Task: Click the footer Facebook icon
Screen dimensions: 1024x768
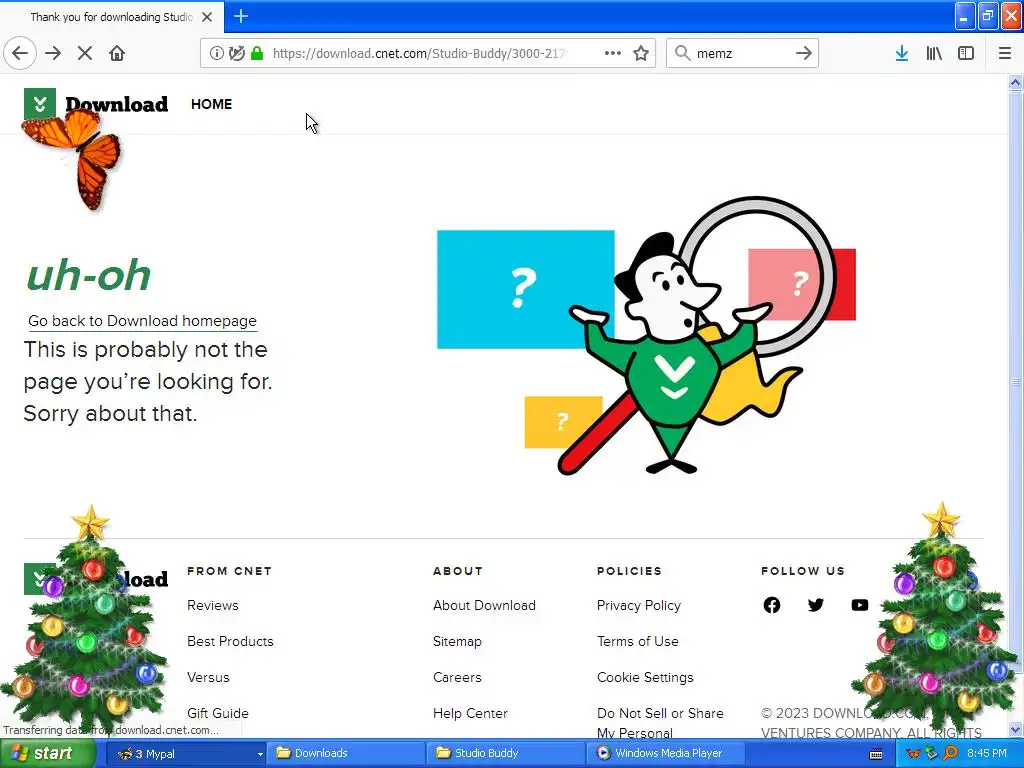Action: (772, 605)
